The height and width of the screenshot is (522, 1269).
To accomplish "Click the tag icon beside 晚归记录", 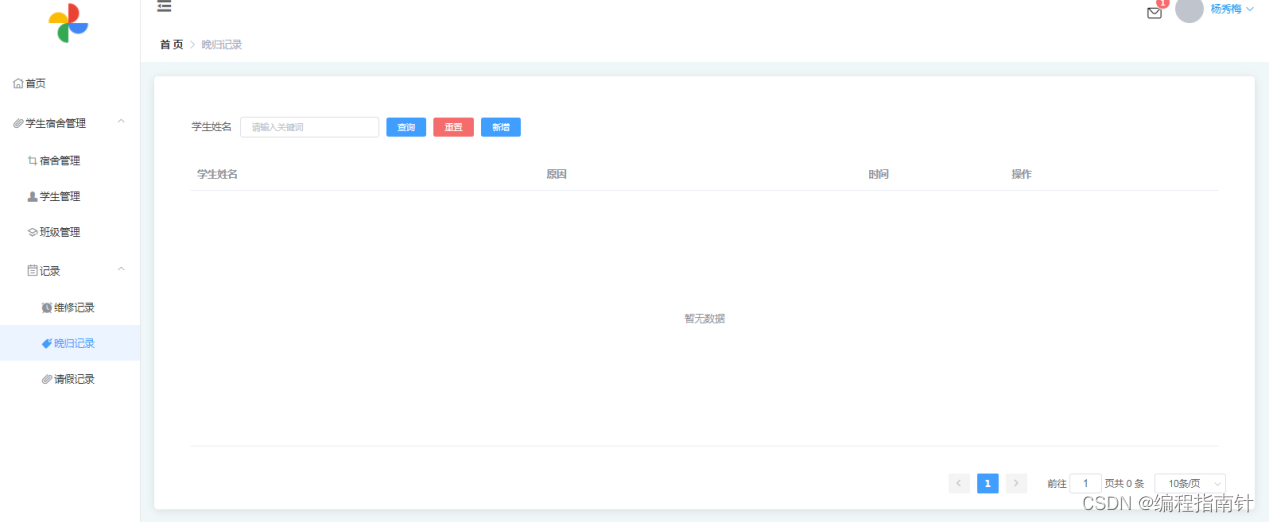I will click(47, 343).
